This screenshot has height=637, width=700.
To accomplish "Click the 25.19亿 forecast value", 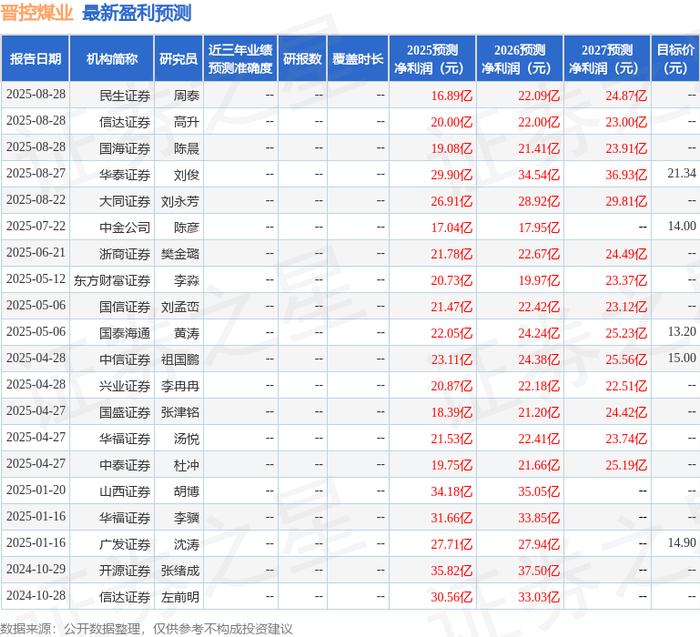I will coord(626,465).
